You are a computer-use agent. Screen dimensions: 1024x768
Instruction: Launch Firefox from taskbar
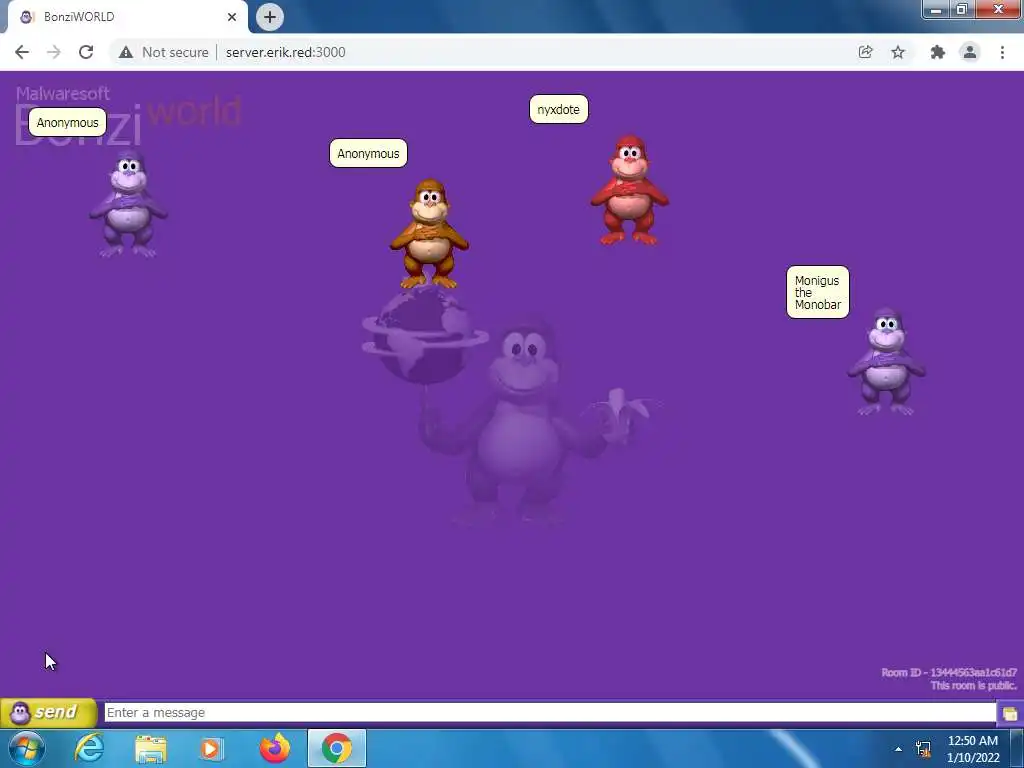275,748
